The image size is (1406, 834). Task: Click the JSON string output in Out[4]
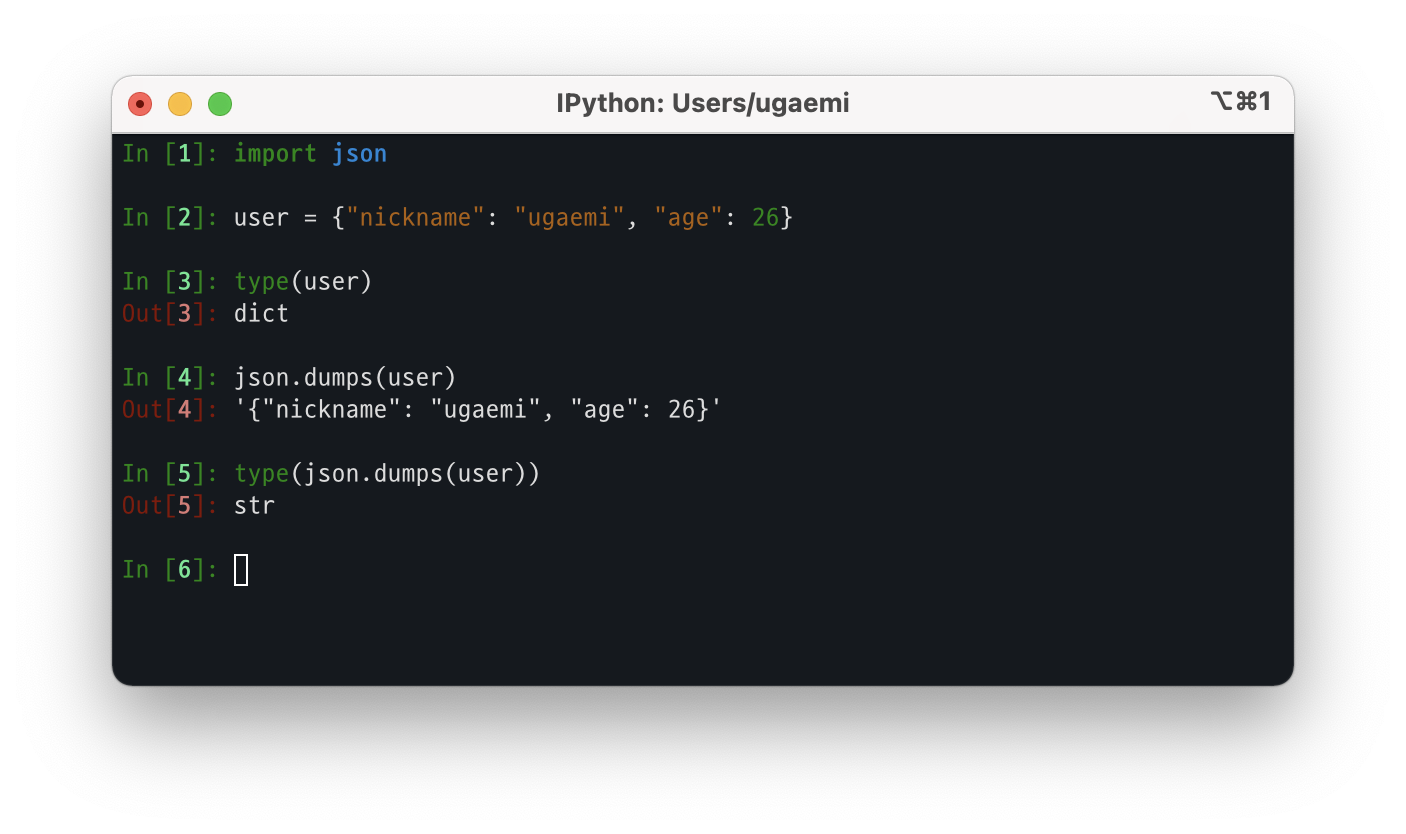click(478, 410)
